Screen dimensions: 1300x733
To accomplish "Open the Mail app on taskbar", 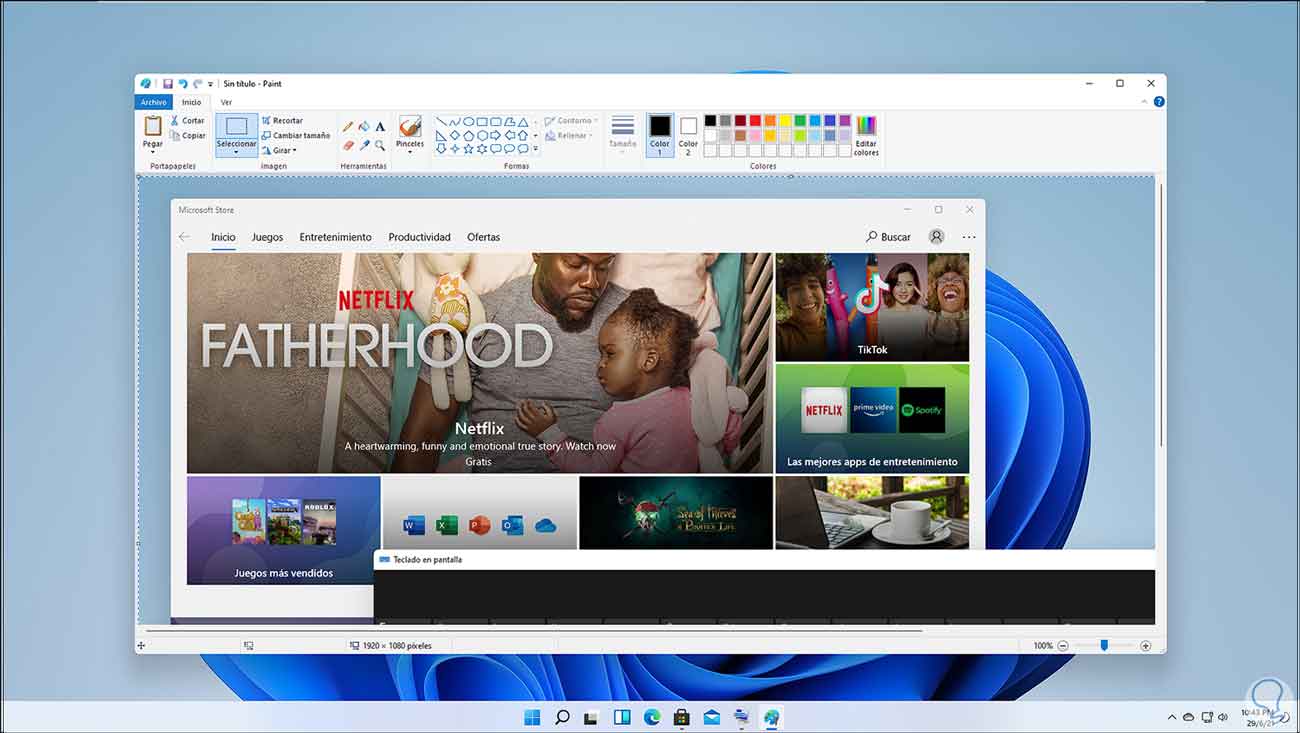I will click(x=712, y=717).
